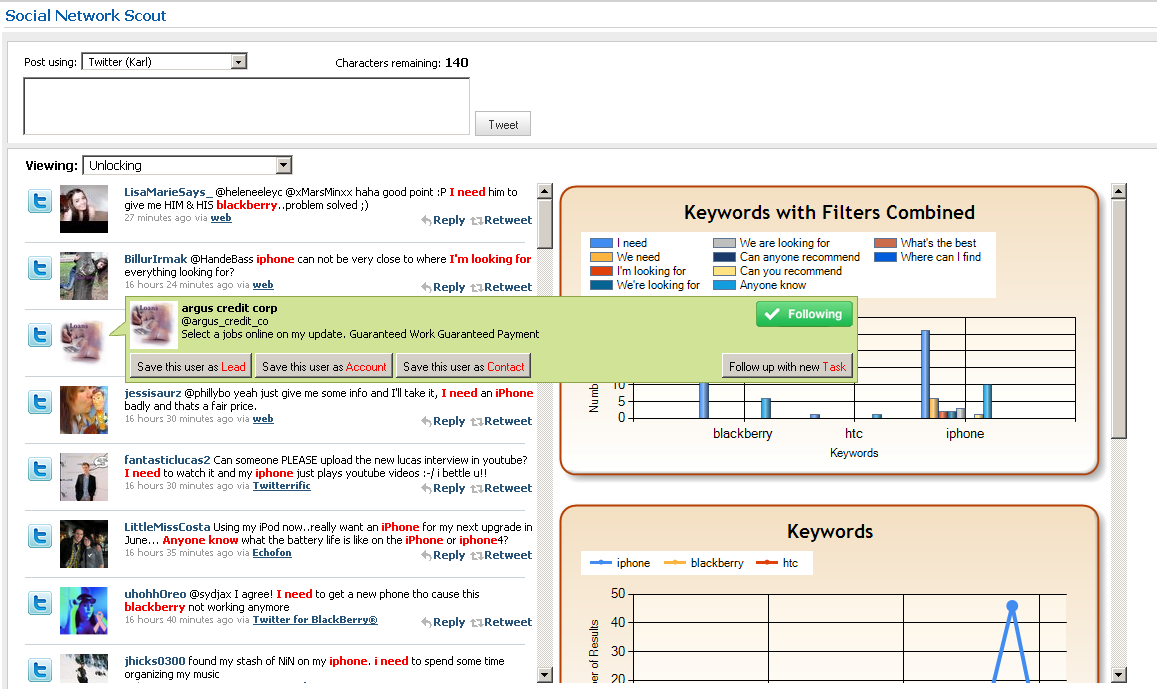The image size is (1157, 689).
Task: Click Twitter icon beside fantasticlucas2 tweet
Action: point(40,469)
